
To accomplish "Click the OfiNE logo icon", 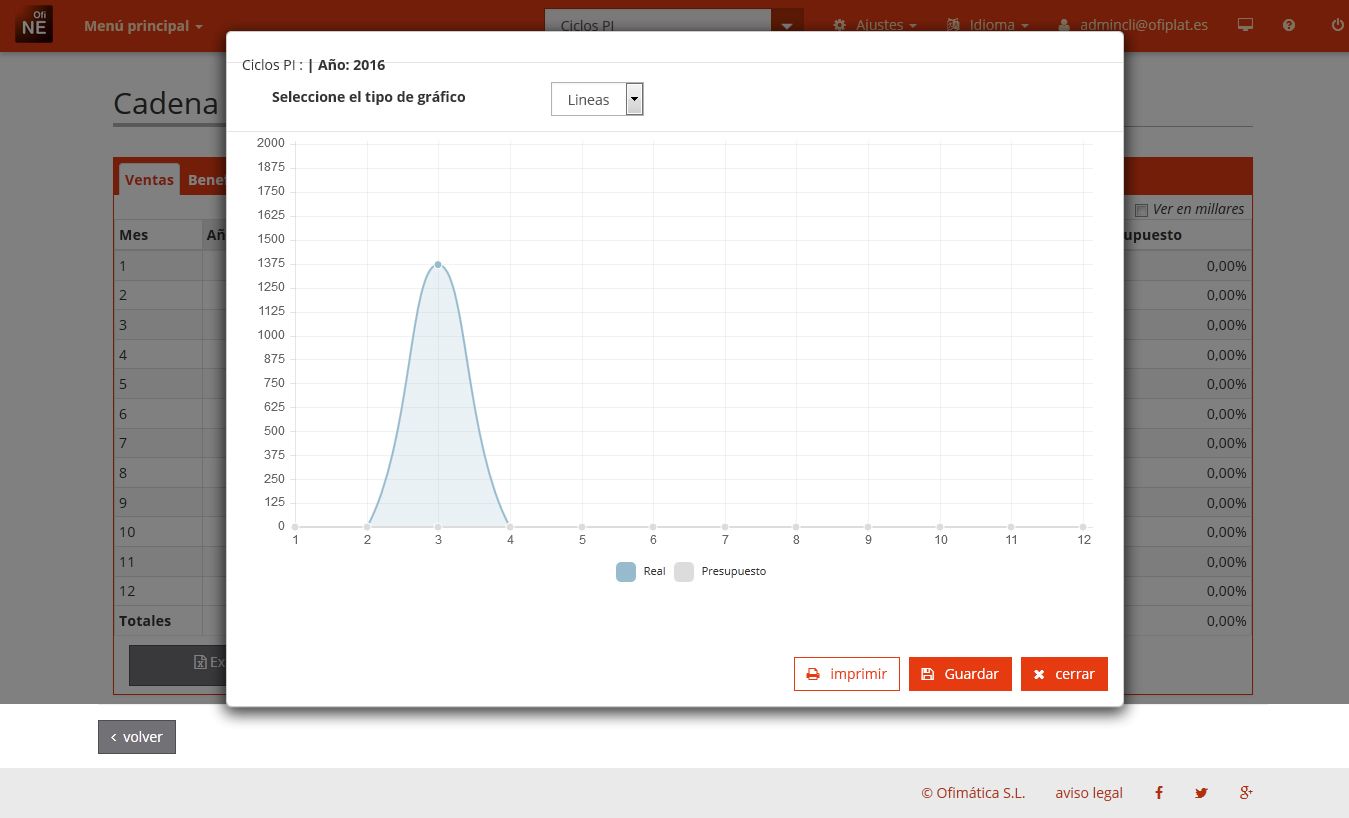I will tap(34, 23).
